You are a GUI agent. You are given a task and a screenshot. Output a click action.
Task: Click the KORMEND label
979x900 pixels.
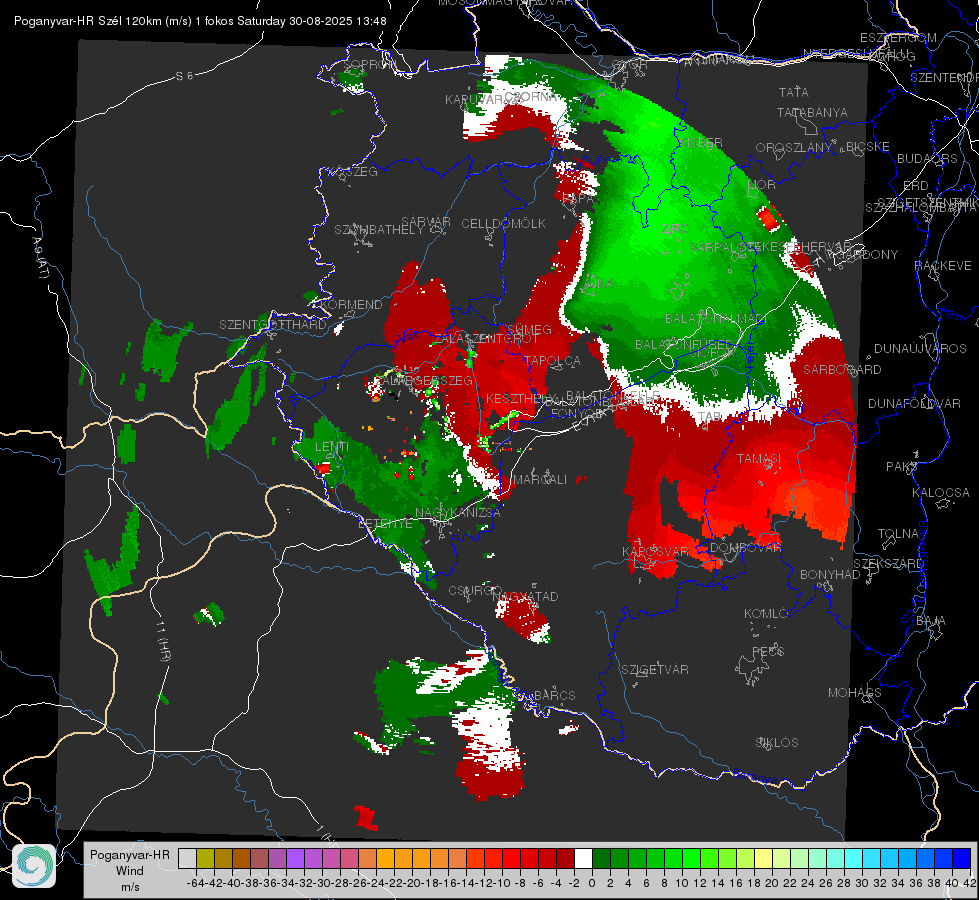tap(350, 305)
